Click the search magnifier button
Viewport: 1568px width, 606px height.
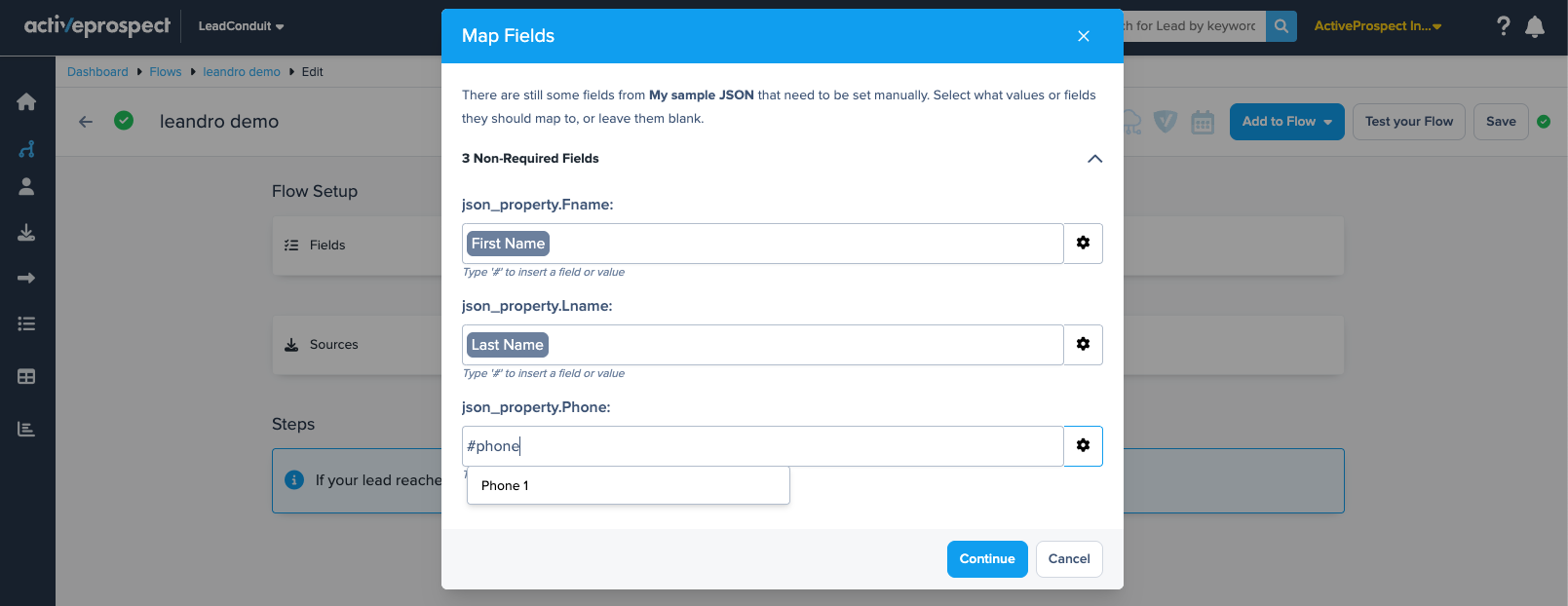(1281, 26)
